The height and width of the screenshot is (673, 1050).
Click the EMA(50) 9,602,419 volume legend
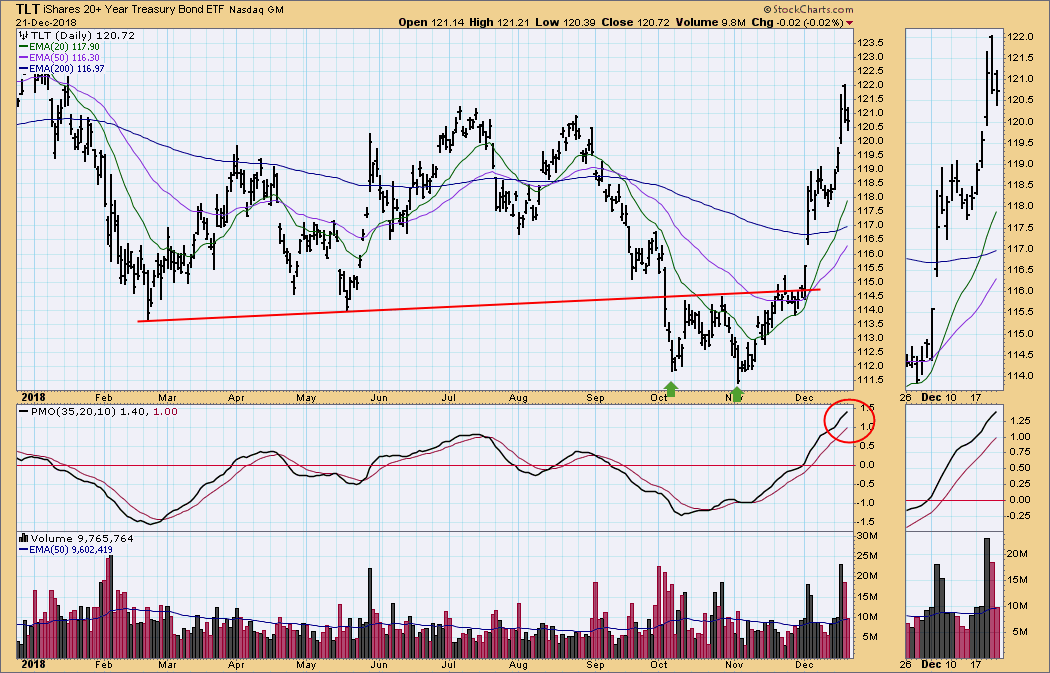71,550
